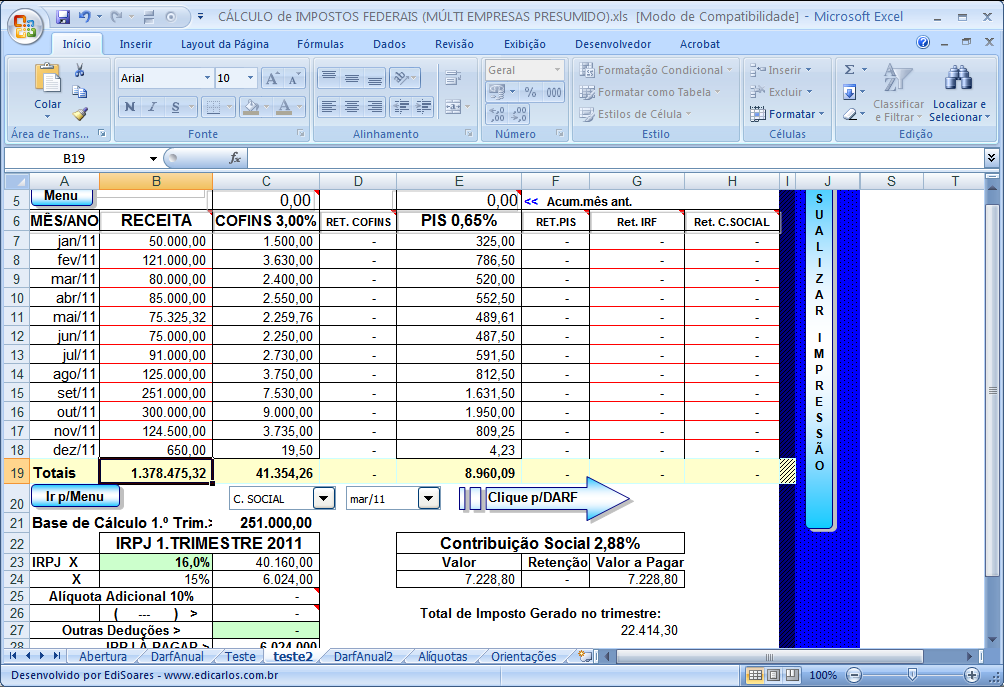Viewport: 1004px width, 687px height.
Task: Switch to the Fórmulas ribbon tab
Action: point(321,43)
